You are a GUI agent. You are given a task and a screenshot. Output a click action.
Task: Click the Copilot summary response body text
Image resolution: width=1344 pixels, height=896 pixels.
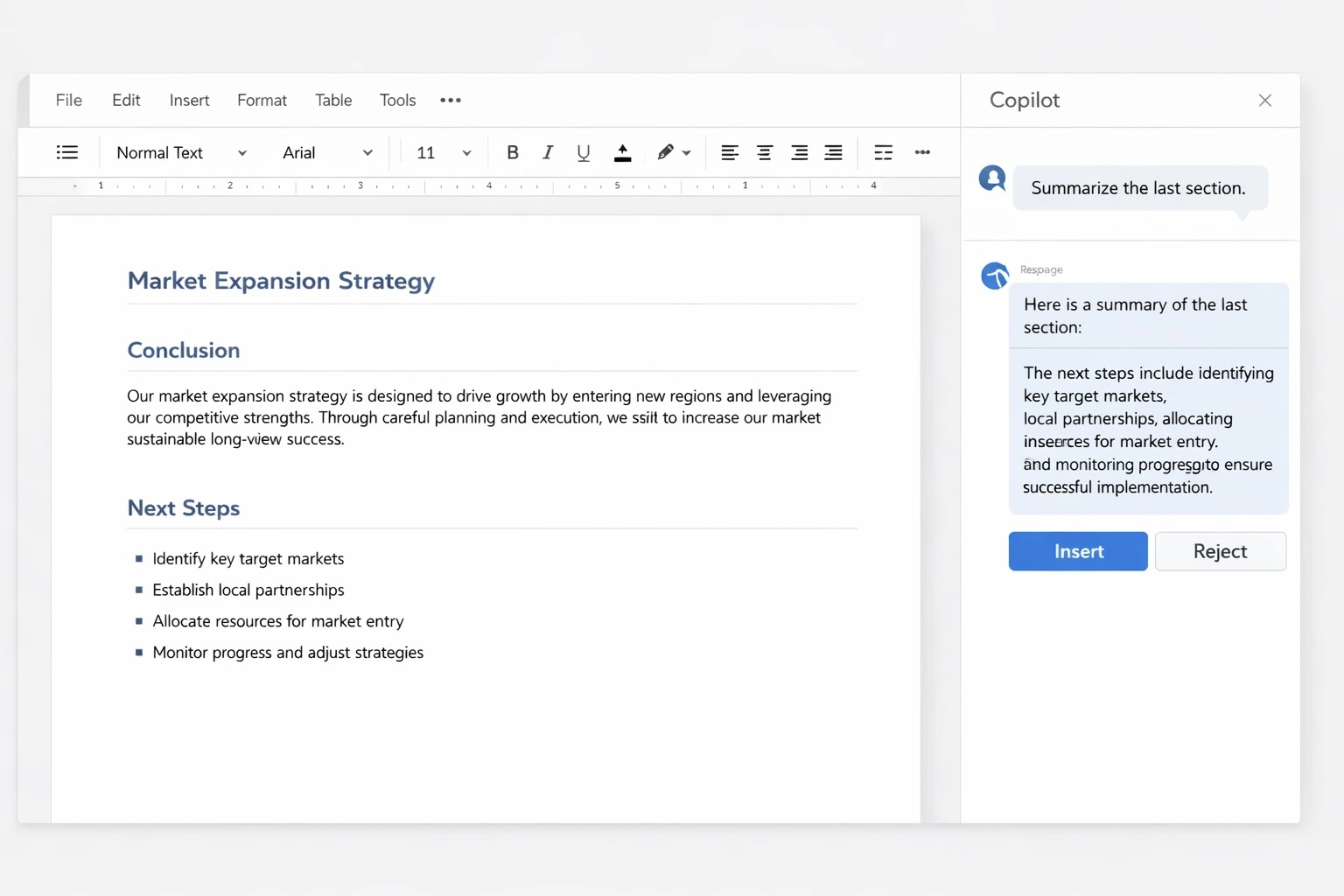pos(1148,430)
